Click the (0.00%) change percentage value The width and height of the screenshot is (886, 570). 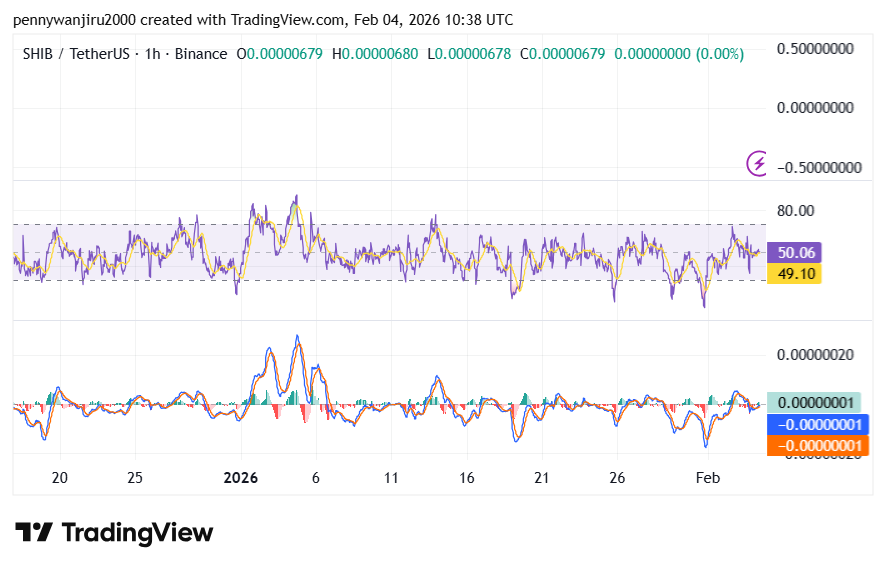point(718,54)
